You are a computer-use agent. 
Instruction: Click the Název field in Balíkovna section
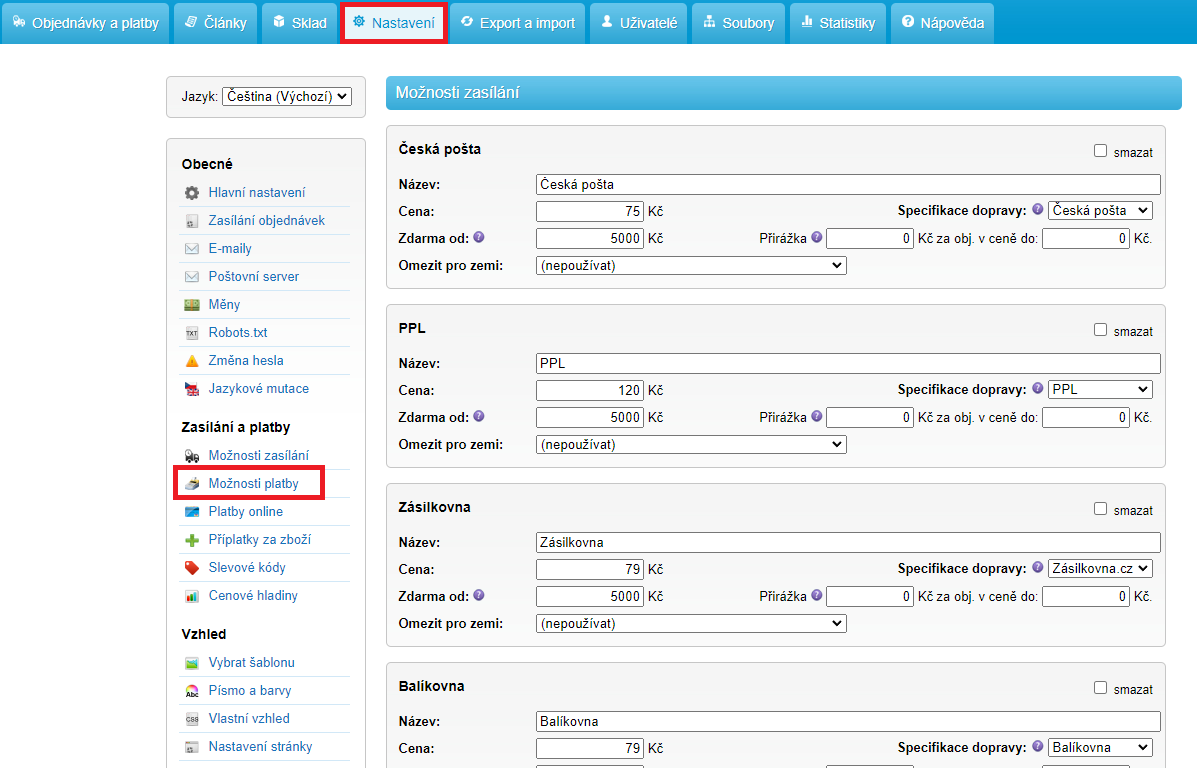pyautogui.click(x=848, y=721)
